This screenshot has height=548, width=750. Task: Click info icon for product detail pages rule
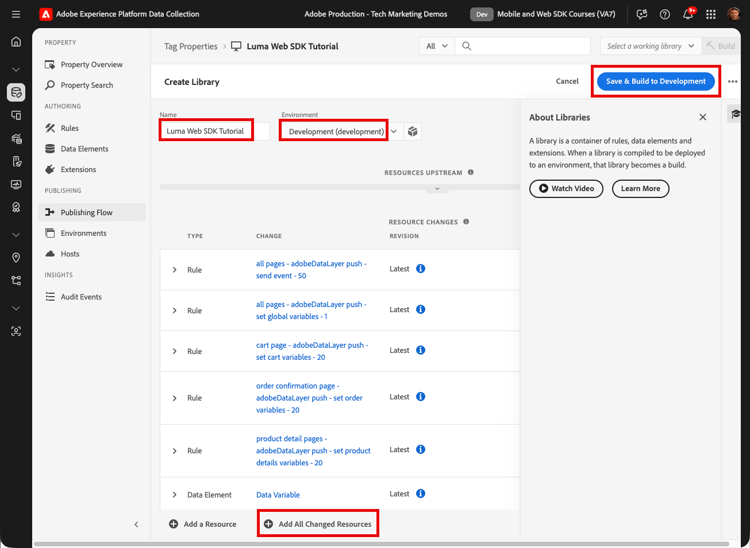pyautogui.click(x=420, y=449)
